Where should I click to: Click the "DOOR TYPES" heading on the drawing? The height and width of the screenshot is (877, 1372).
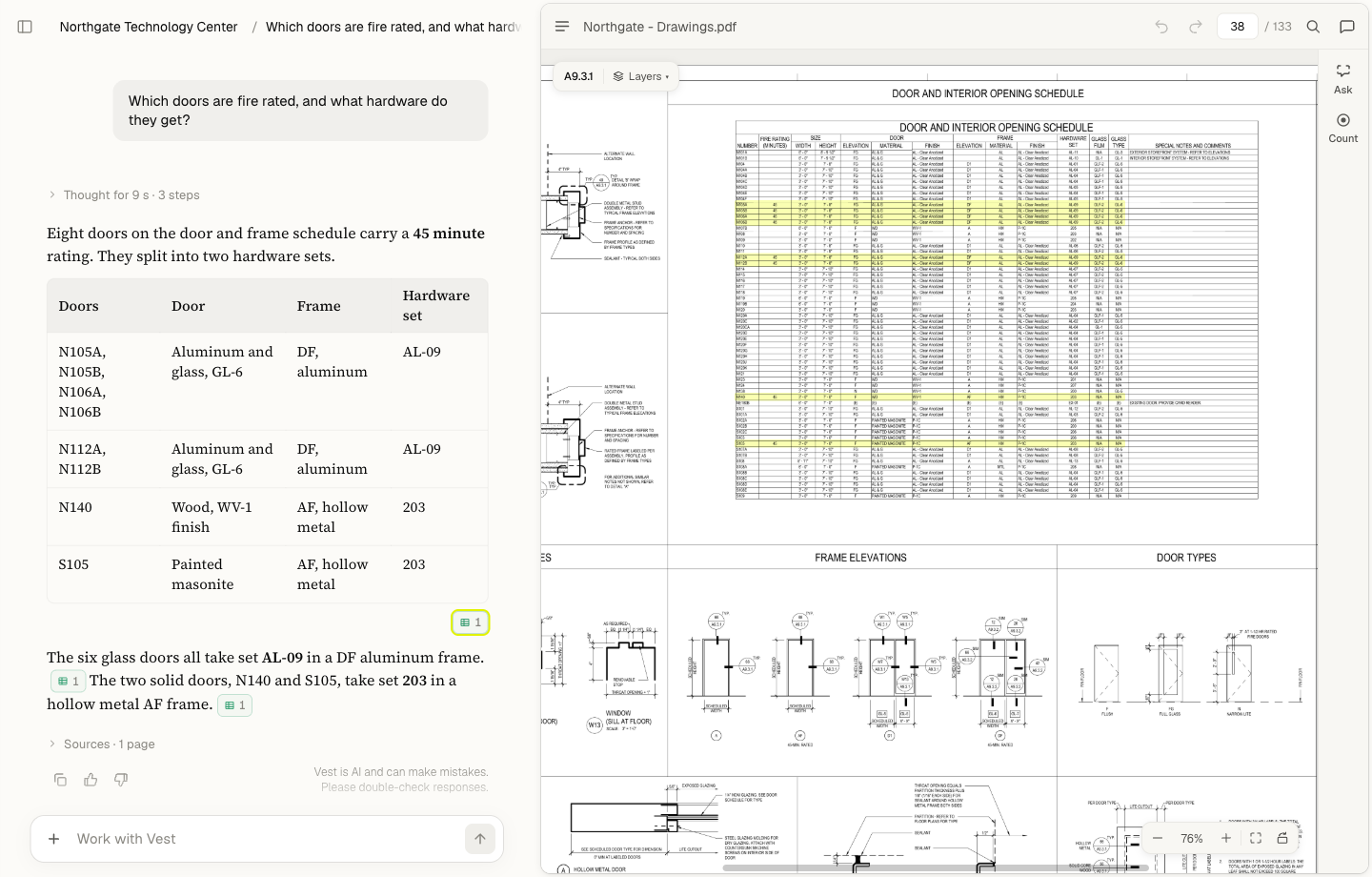(1186, 558)
